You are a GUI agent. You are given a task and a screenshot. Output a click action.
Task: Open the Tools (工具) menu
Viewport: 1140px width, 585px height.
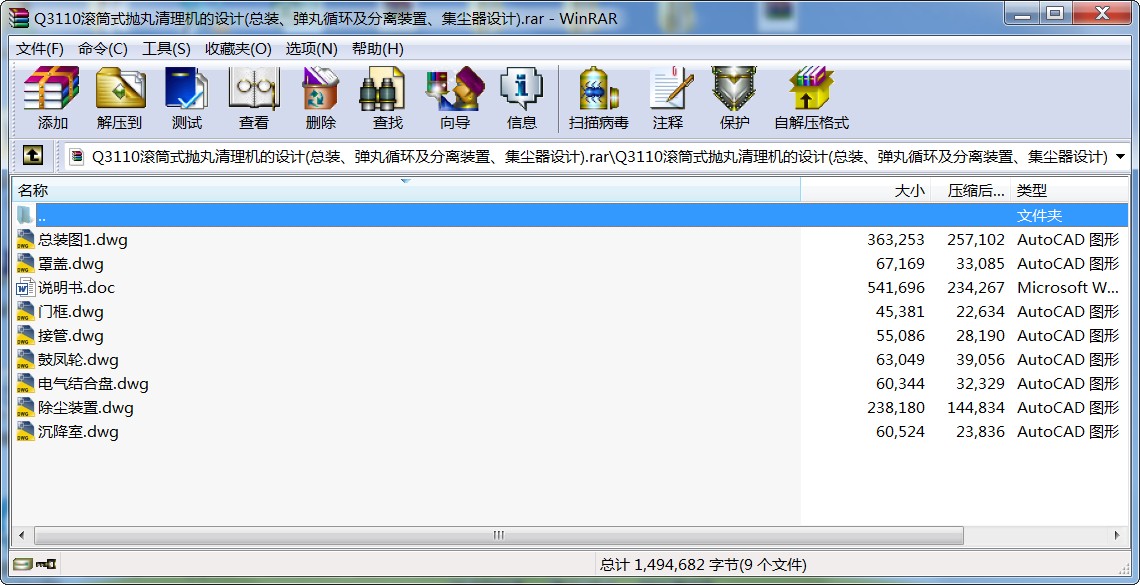[166, 49]
